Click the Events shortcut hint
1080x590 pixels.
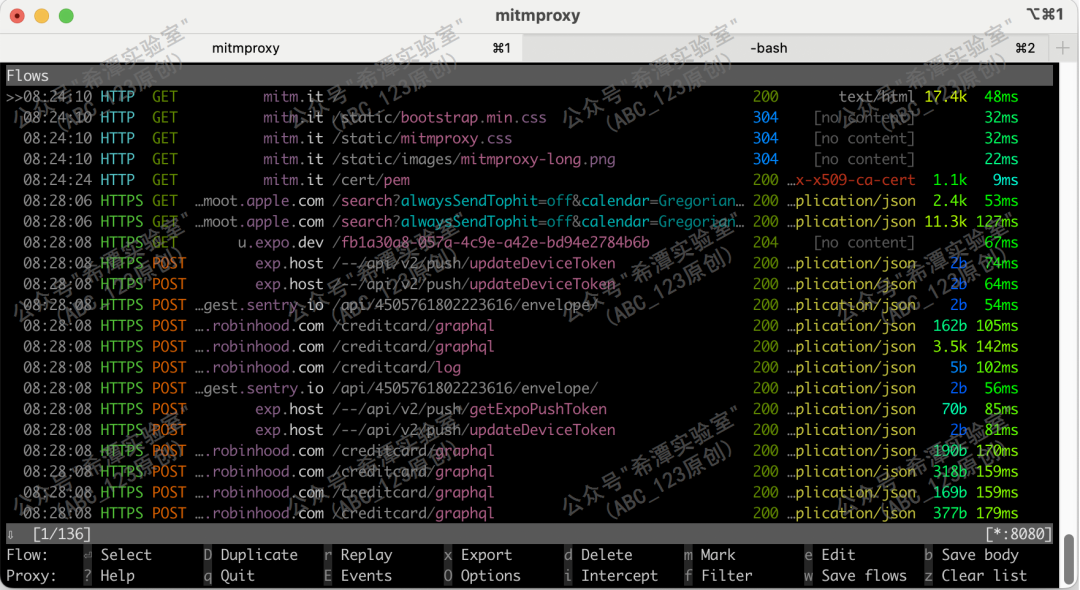(x=366, y=576)
